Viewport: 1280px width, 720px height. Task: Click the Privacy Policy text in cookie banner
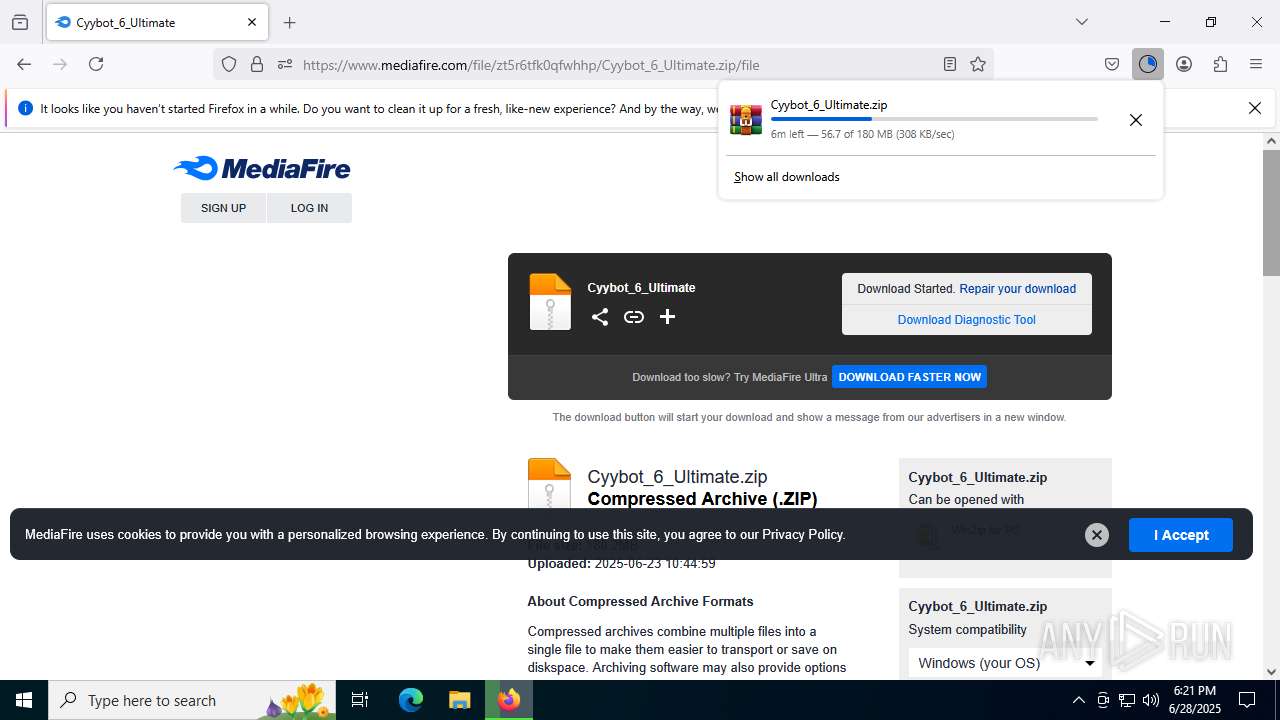pos(803,535)
